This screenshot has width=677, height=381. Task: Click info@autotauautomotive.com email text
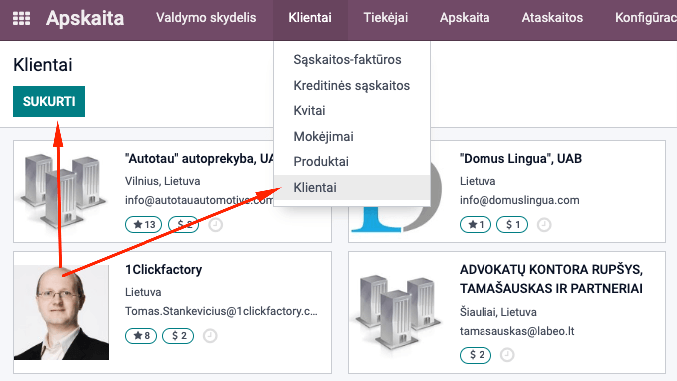pos(199,200)
